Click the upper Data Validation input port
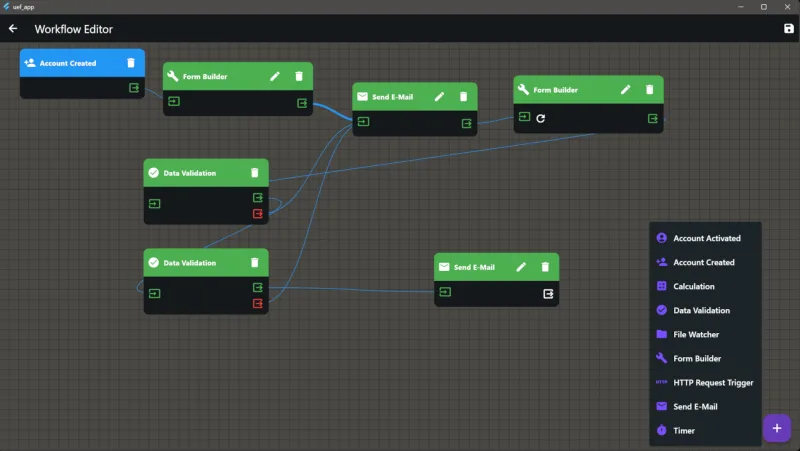Viewport: 800px width, 451px height. (155, 204)
